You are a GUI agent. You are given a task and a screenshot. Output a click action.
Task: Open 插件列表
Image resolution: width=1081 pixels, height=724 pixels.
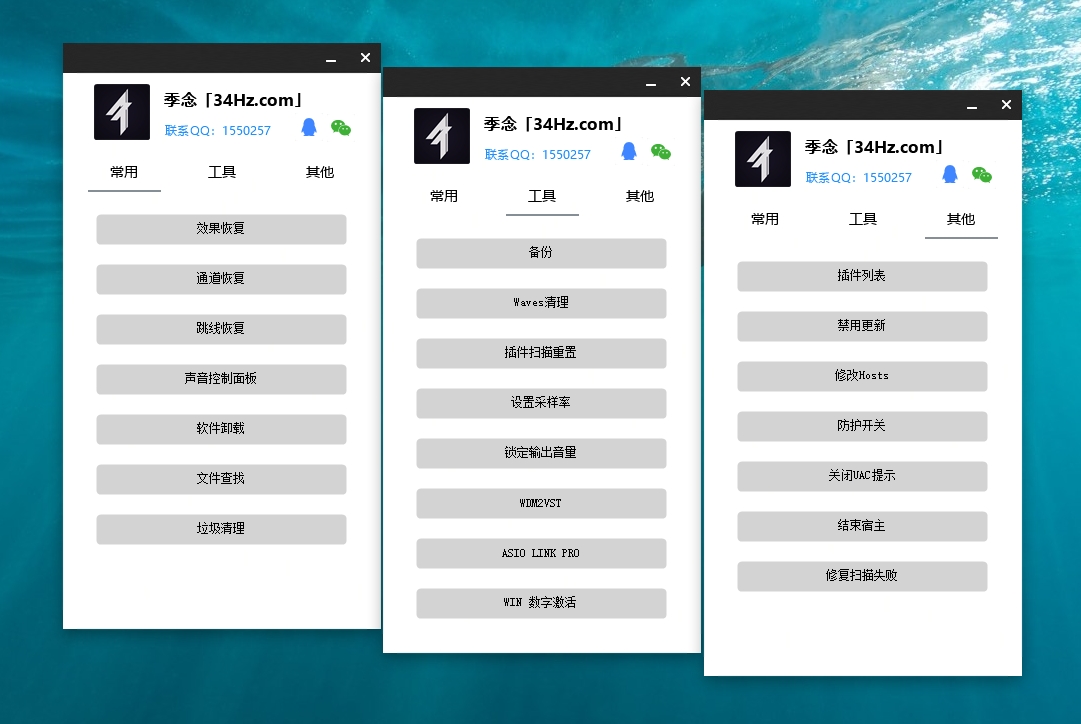(862, 276)
